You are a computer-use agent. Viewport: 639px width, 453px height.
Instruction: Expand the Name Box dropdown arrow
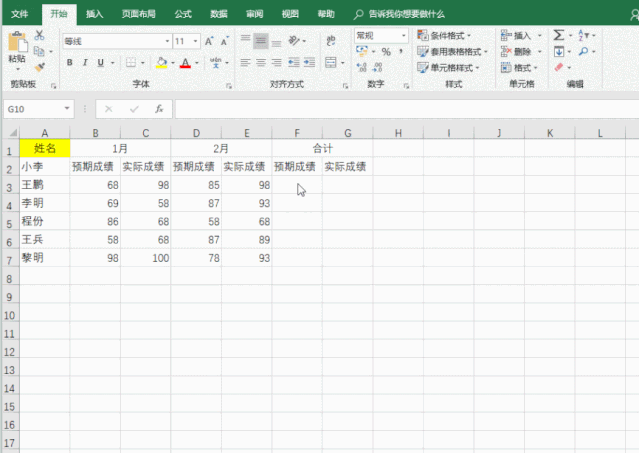(x=67, y=108)
